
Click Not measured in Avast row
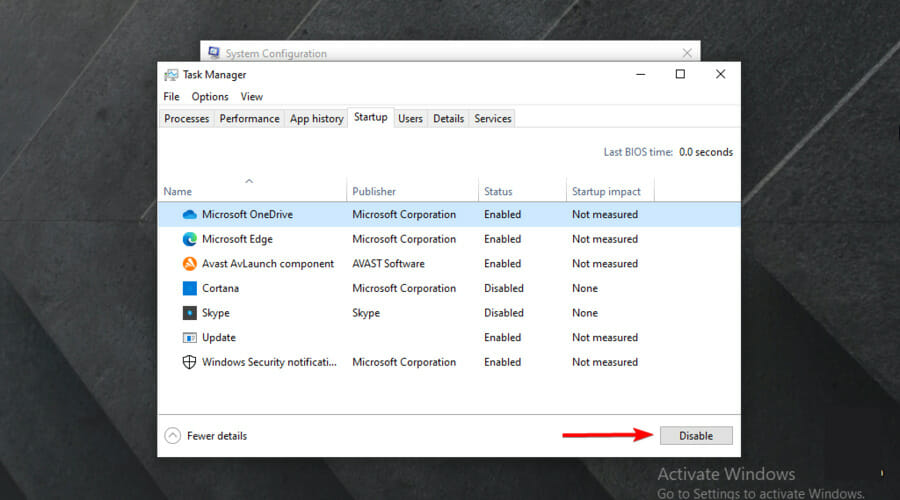point(605,264)
